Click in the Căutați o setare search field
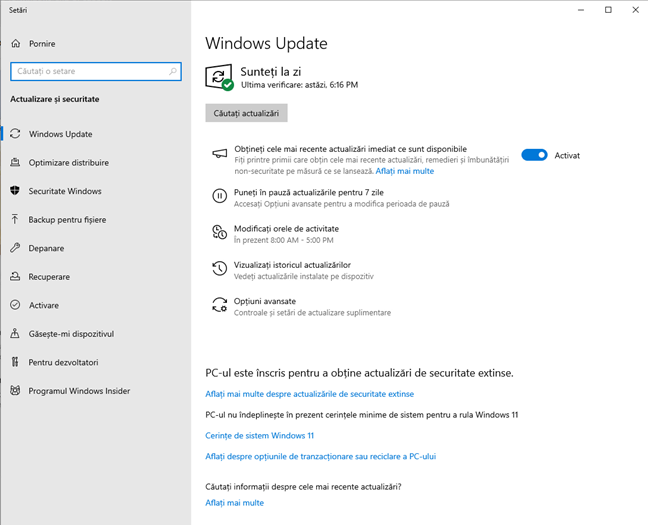The width and height of the screenshot is (648, 525). 88,72
